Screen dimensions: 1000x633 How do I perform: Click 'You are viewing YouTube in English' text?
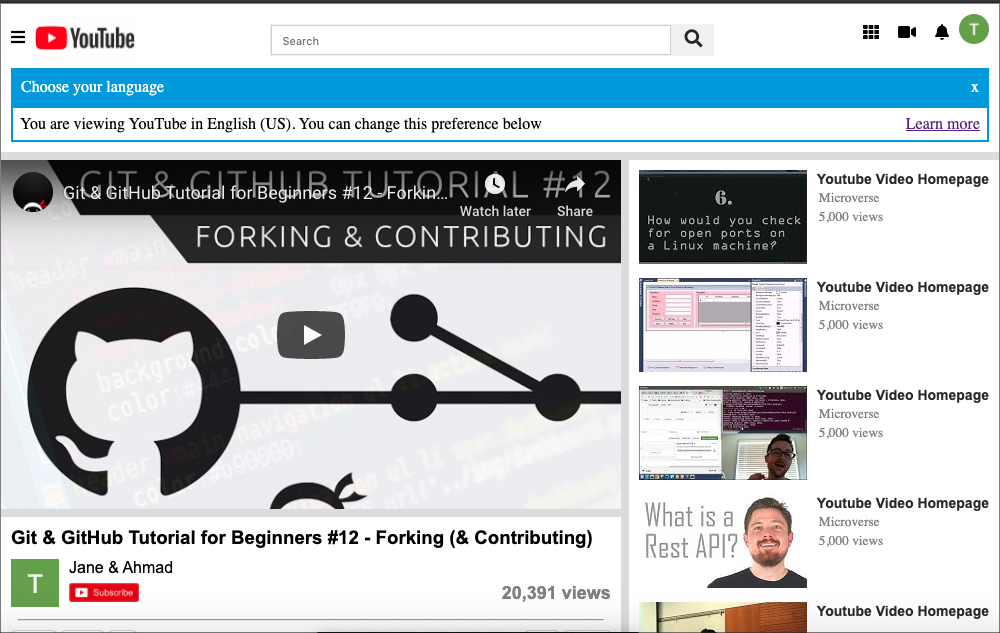281,124
